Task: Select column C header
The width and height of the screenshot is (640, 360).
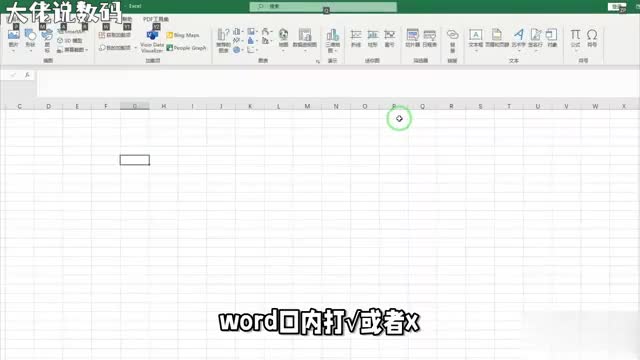Action: click(x=20, y=106)
